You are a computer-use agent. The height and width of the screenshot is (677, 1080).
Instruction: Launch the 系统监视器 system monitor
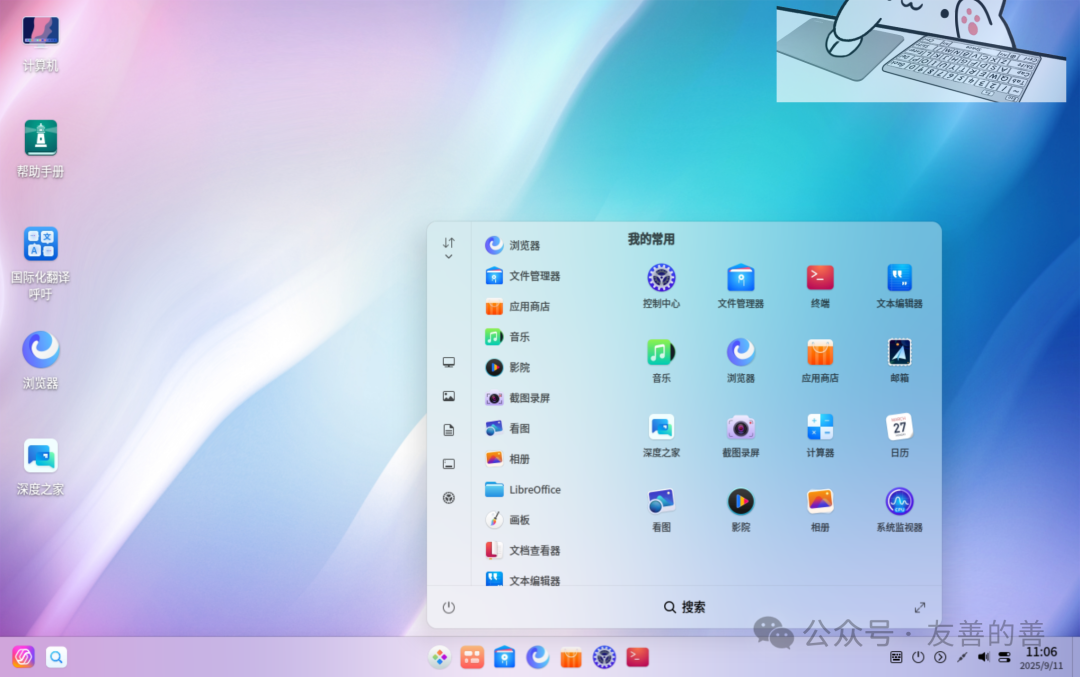click(899, 510)
